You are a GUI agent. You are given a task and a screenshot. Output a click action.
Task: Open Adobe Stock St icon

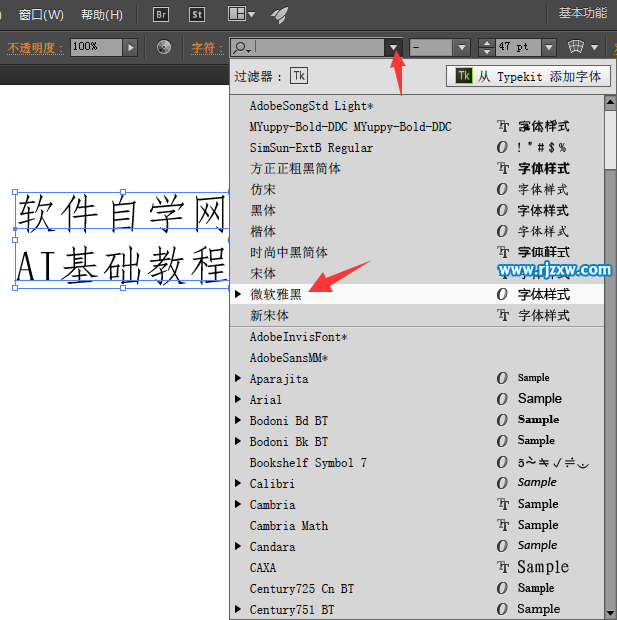pos(197,15)
